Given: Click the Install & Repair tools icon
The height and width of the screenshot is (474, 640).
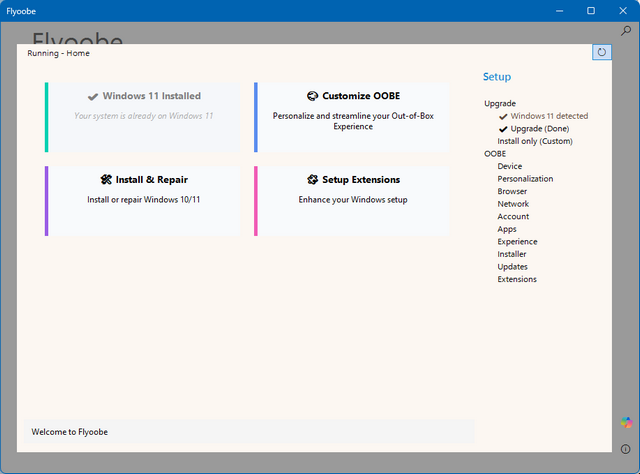Looking at the screenshot, I should (106, 180).
